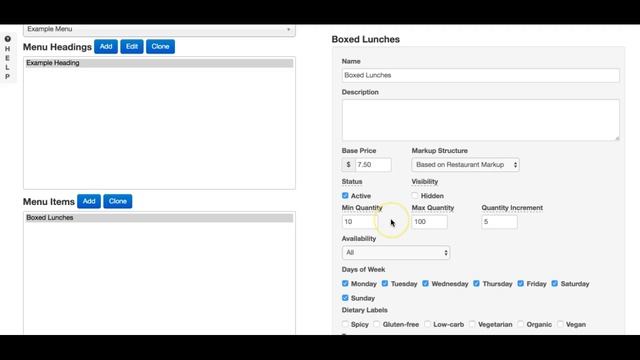This screenshot has width=640, height=360.
Task: Click the Dietary Labels label
Action: 364,310
